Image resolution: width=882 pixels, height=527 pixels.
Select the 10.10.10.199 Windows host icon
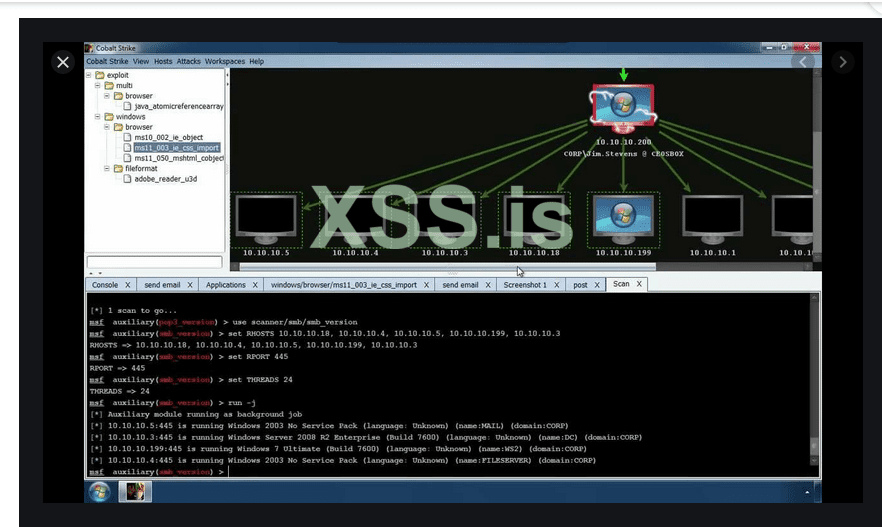(623, 219)
